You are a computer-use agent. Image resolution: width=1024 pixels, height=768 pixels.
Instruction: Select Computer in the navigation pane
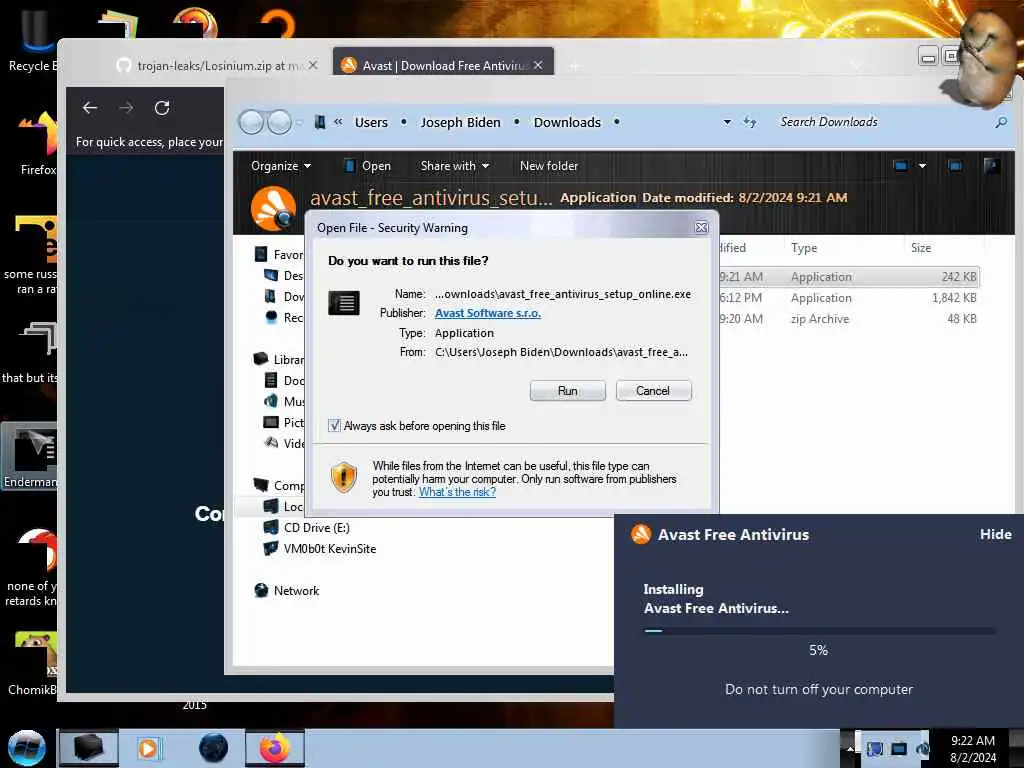pos(279,485)
